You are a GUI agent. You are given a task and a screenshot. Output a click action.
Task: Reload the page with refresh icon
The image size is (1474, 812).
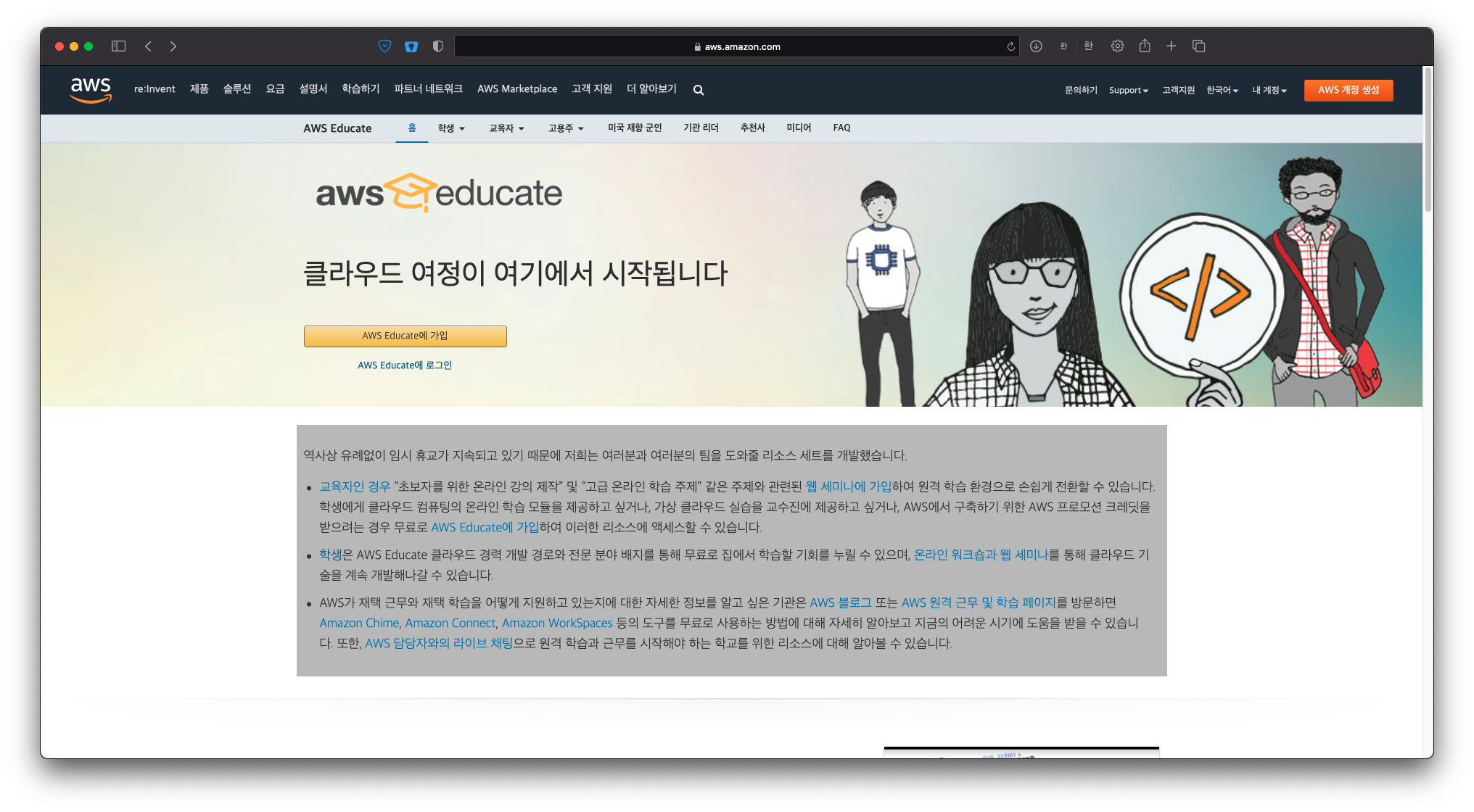coord(1010,46)
